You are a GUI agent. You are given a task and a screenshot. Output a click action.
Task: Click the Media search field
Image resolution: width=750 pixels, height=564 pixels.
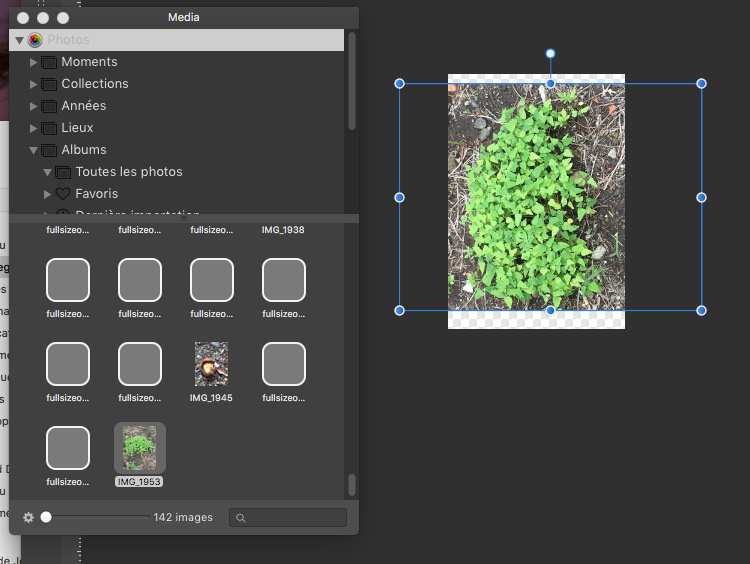288,518
